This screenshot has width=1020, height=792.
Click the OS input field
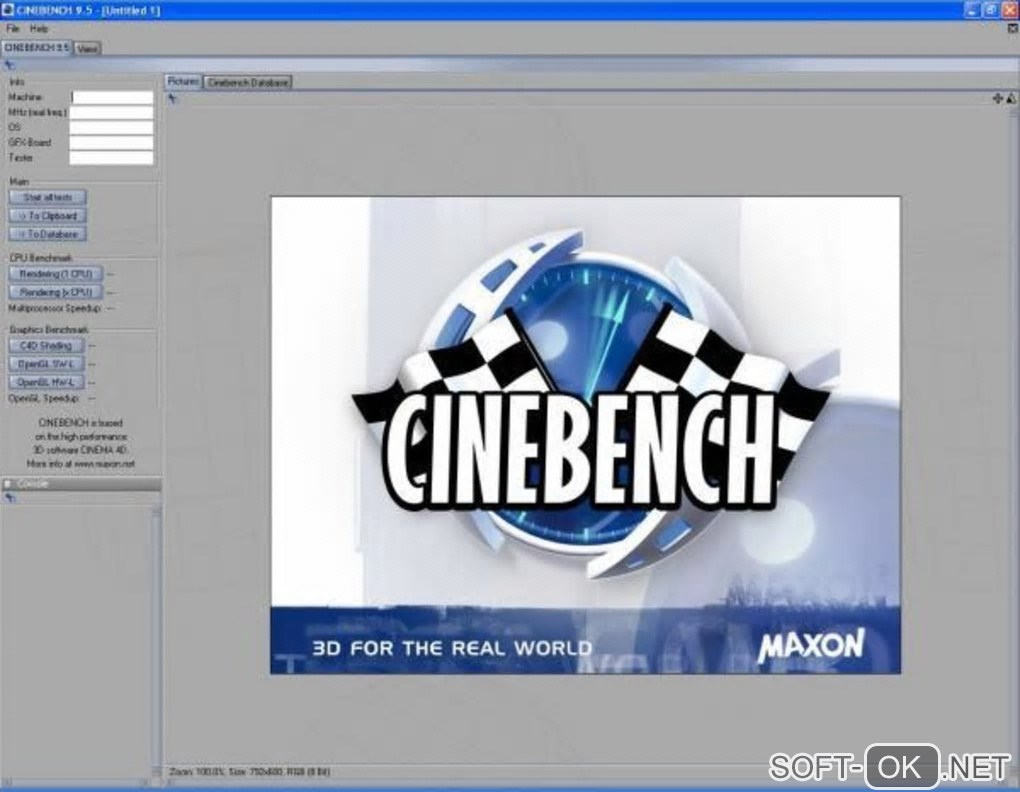click(x=112, y=127)
